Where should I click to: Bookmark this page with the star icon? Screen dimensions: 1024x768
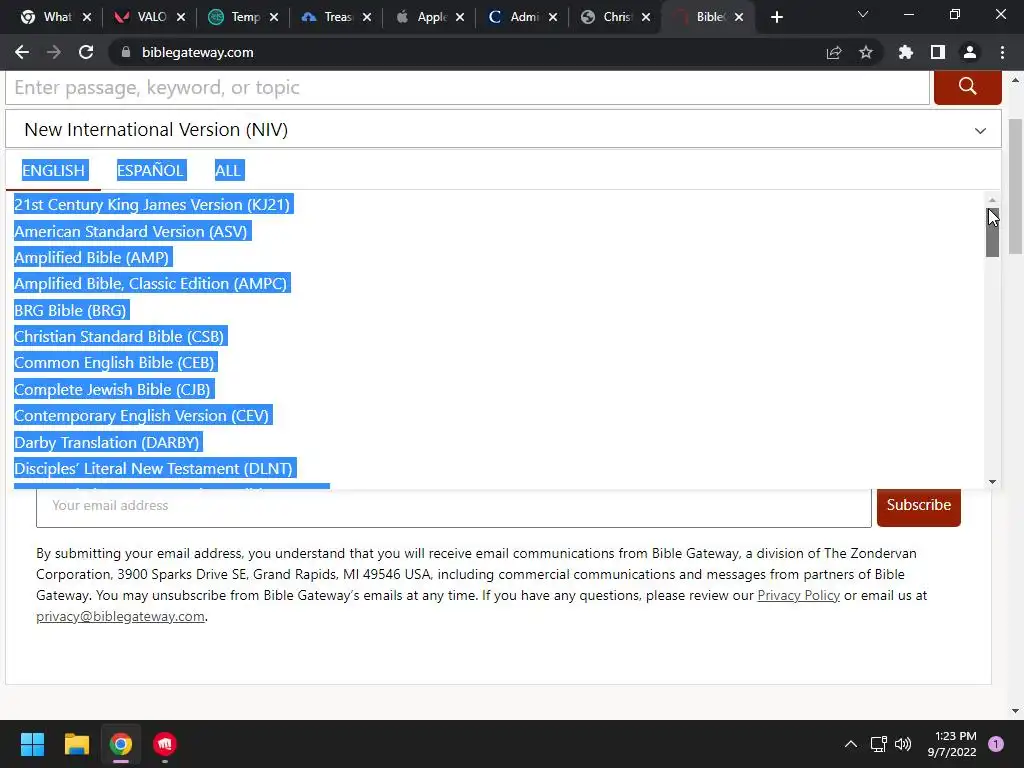pyautogui.click(x=866, y=52)
